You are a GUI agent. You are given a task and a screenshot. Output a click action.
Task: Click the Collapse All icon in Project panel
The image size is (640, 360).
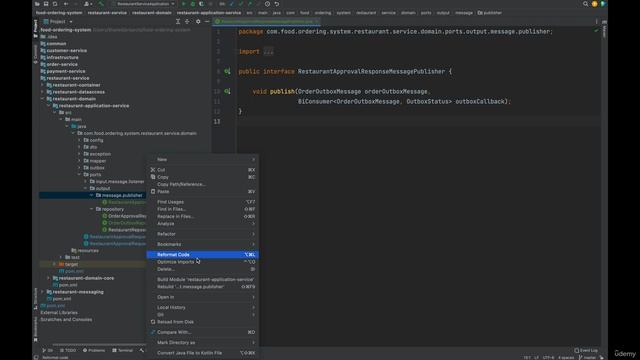click(187, 21)
